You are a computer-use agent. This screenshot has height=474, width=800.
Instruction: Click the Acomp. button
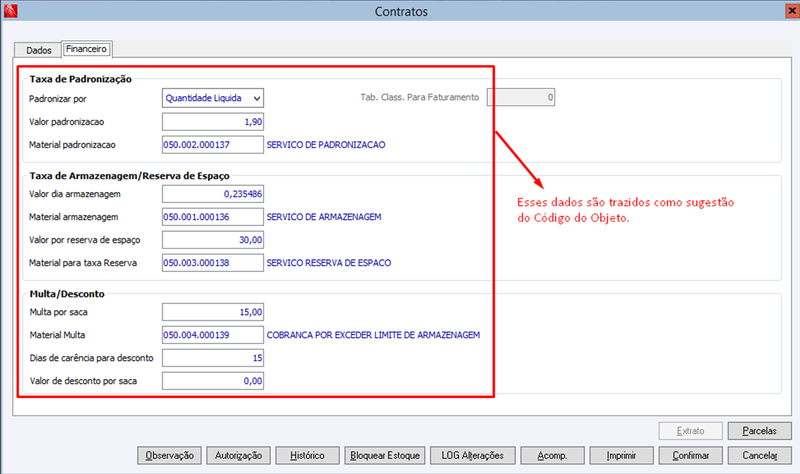(x=552, y=456)
